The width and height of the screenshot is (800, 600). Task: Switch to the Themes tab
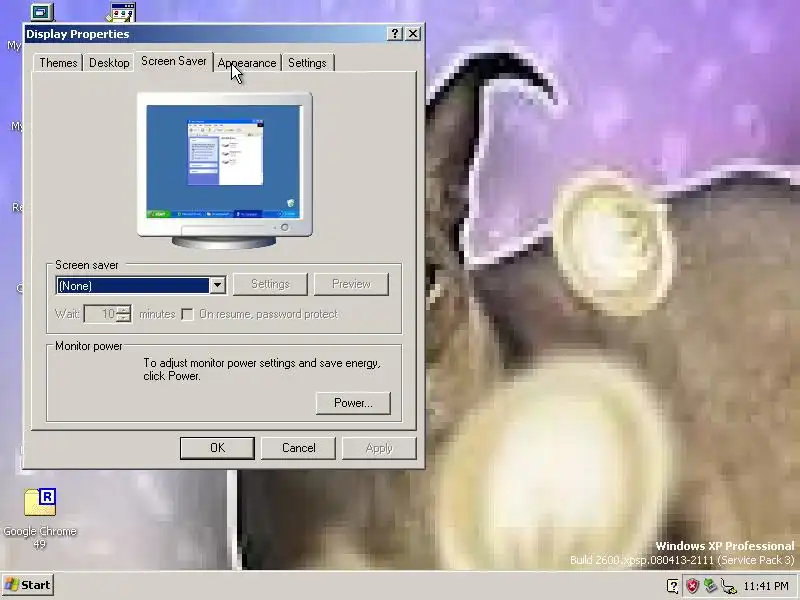(58, 63)
